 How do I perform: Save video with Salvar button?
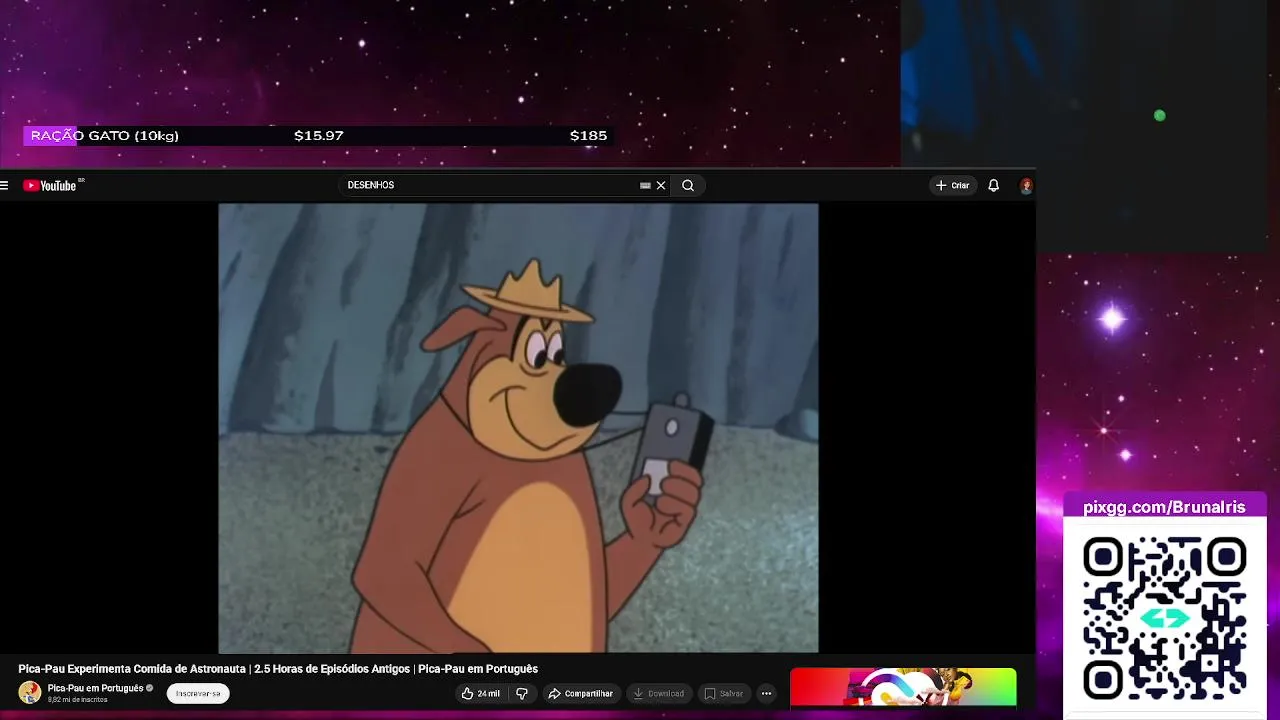click(724, 693)
